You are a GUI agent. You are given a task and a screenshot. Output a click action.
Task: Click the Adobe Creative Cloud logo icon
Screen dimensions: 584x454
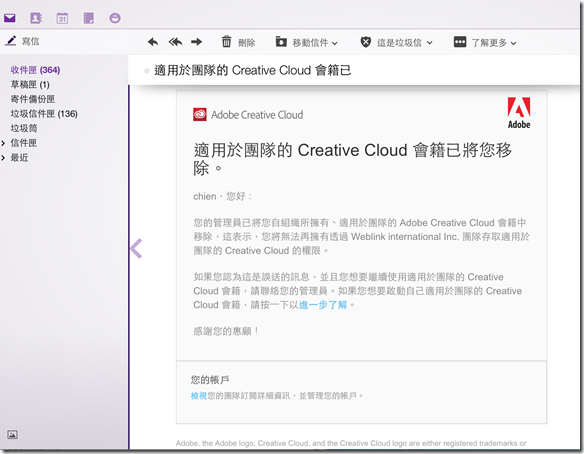200,115
